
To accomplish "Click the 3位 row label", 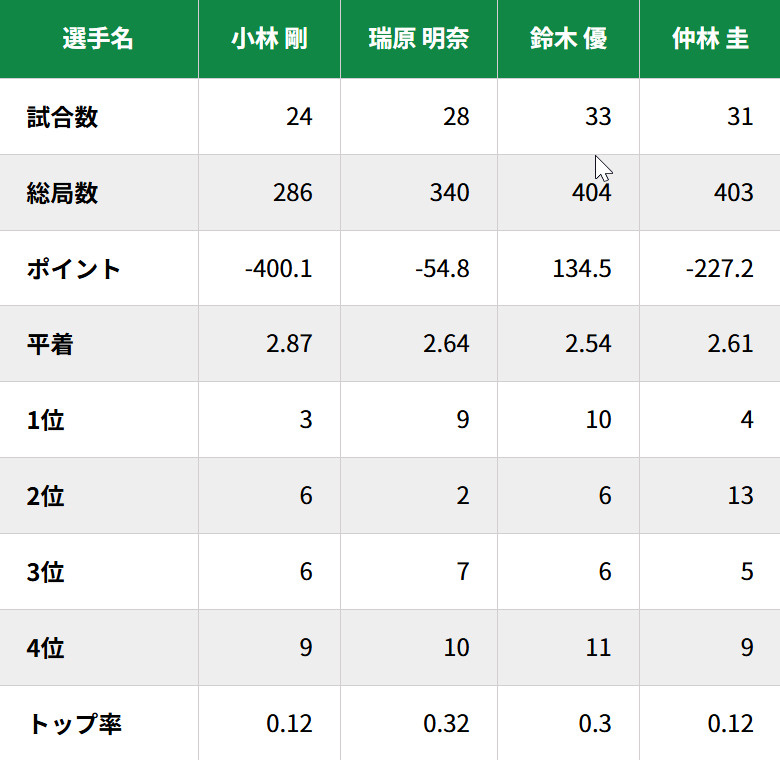I will (46, 572).
